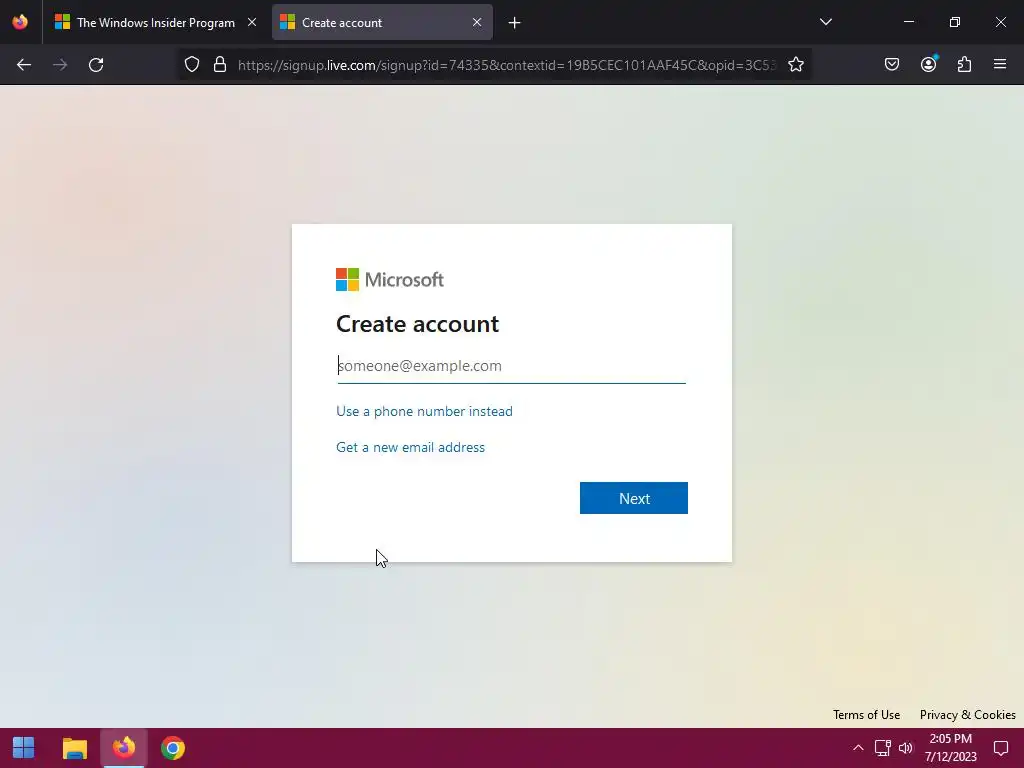
Task: Restore down the Firefox window
Action: [x=954, y=22]
